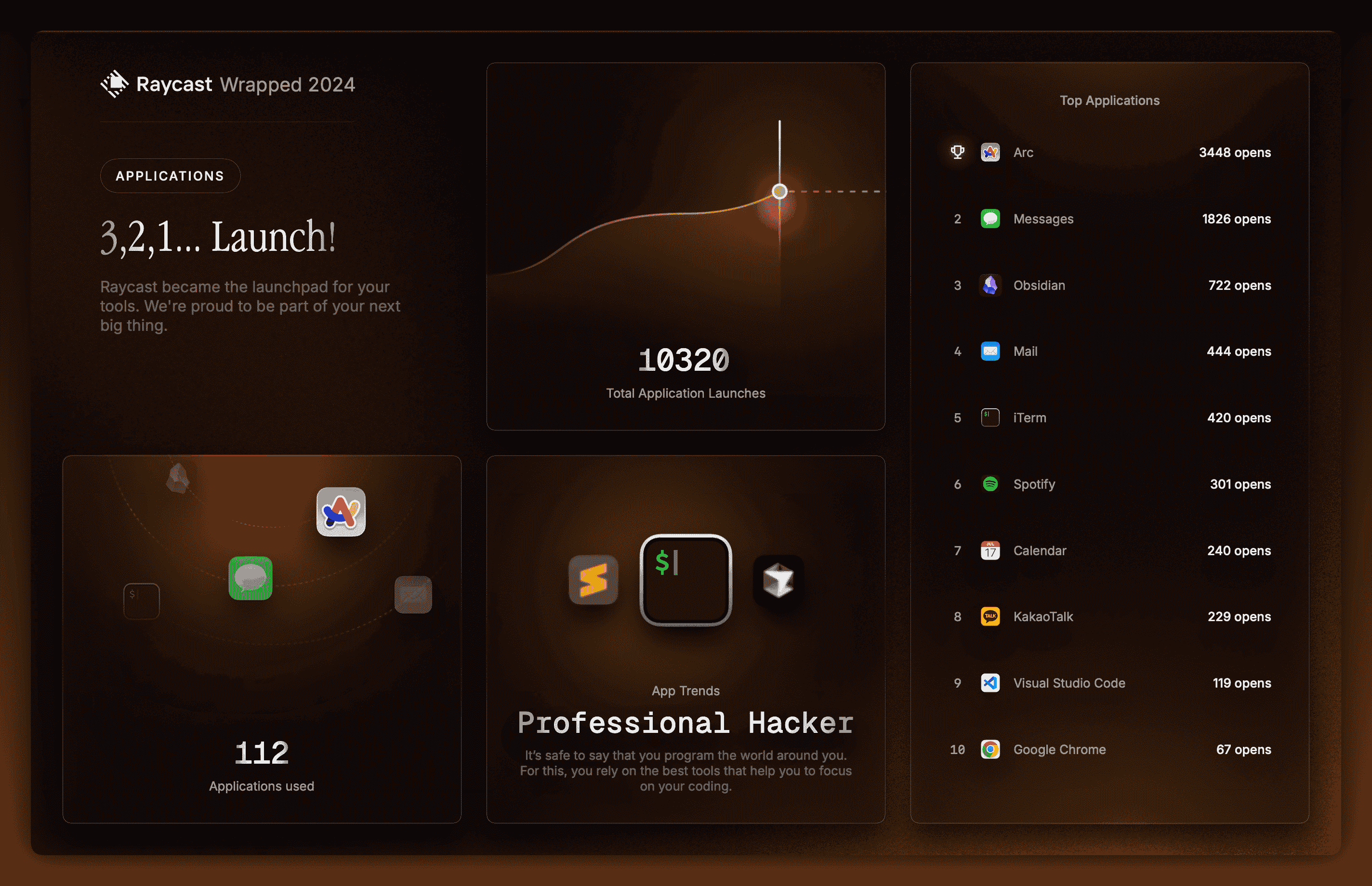Click the Messages icon in the list
The width and height of the screenshot is (1372, 886).
990,219
